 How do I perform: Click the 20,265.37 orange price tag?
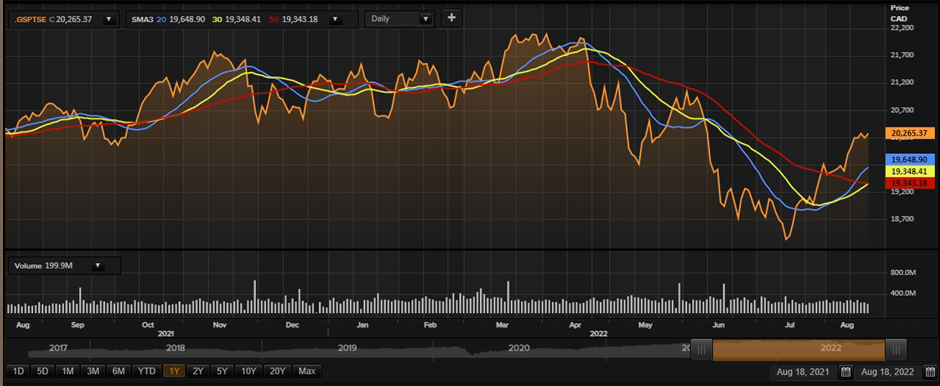click(x=910, y=133)
